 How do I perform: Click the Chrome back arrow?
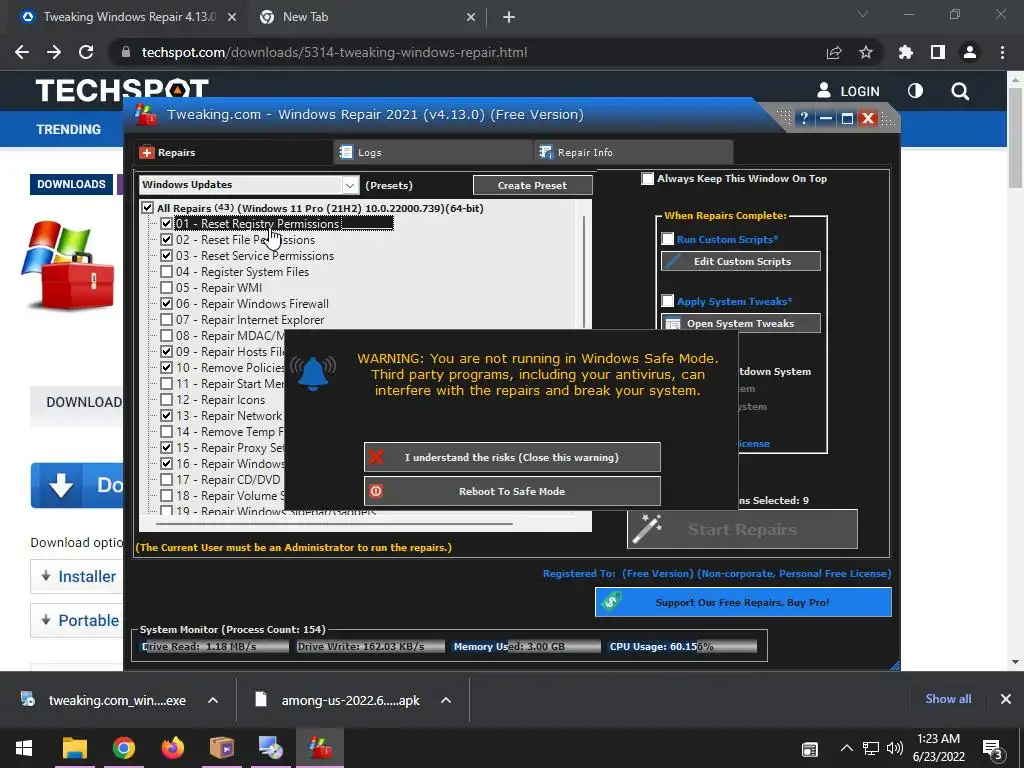click(x=22, y=52)
